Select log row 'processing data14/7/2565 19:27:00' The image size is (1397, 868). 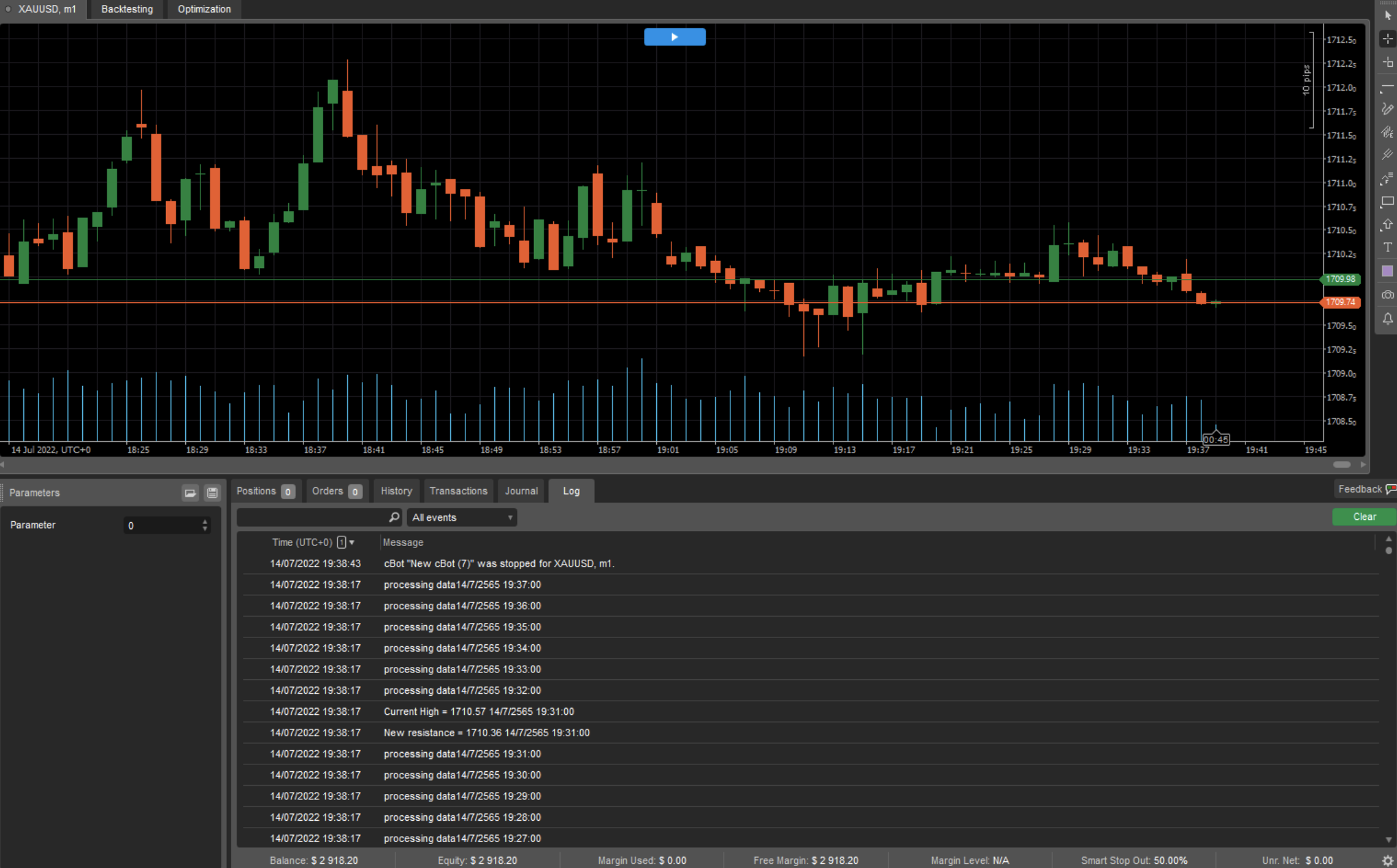click(811, 839)
